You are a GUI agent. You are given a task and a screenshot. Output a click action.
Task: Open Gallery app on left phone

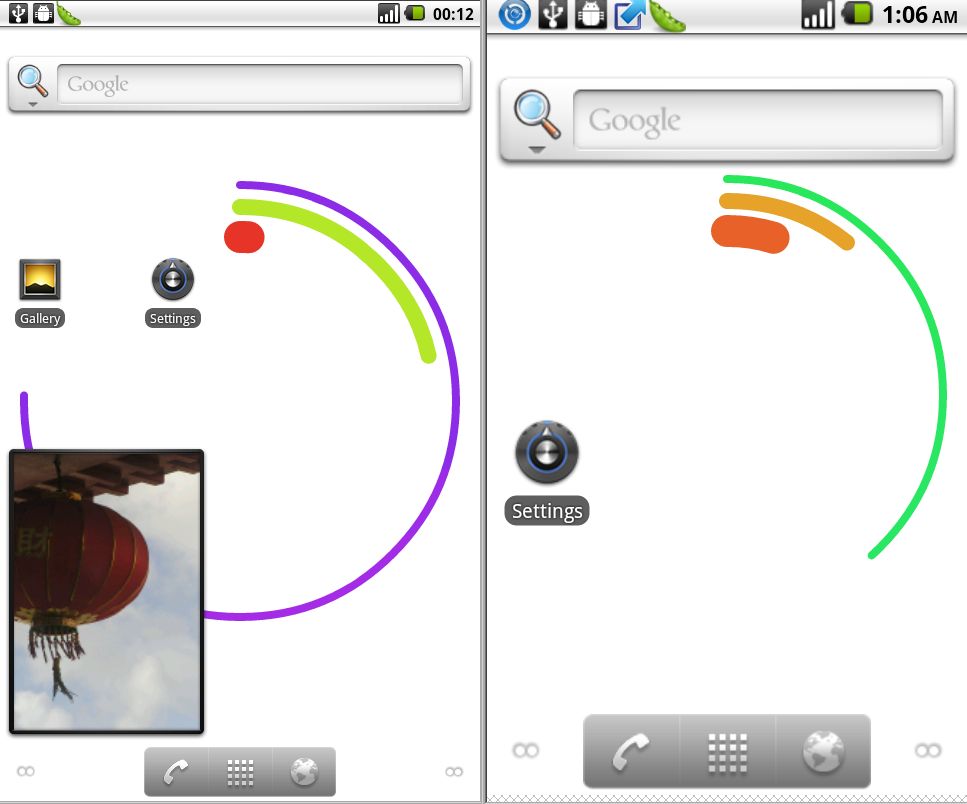pos(39,293)
